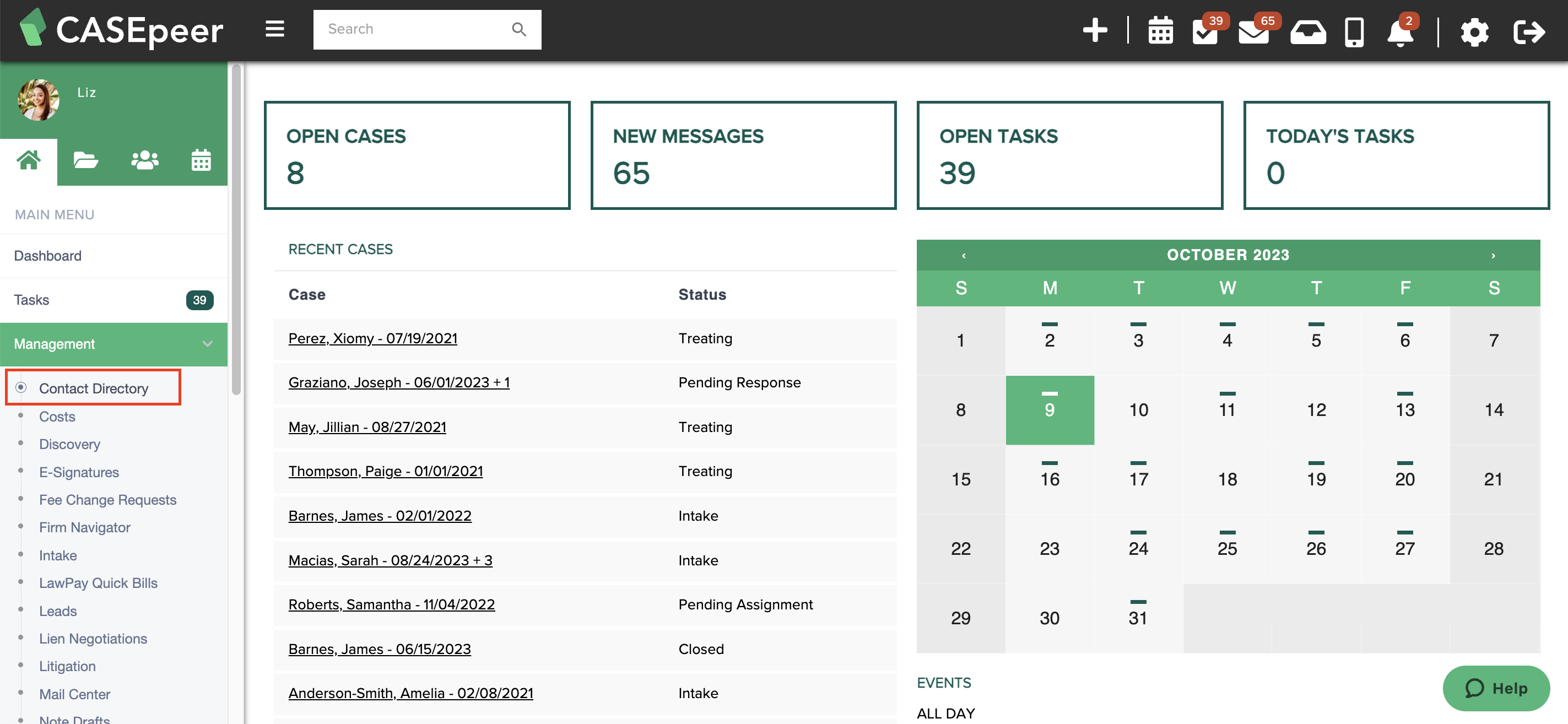Select October 9 on the calendar
Screen dimensions: 1568x724
pyautogui.click(x=1050, y=410)
